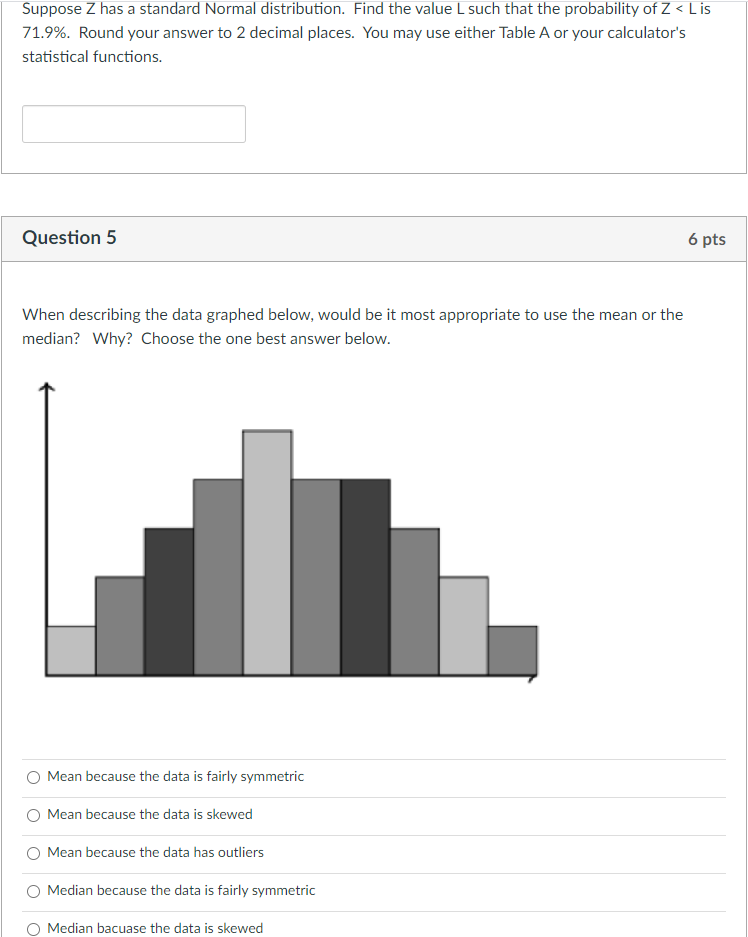
Task: Click the vertical axis arrow of the histogram
Action: pos(46,386)
